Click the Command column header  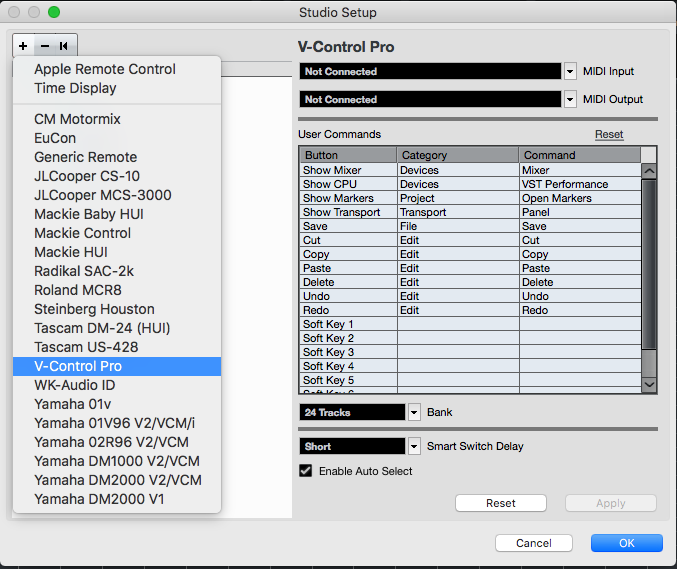(x=580, y=155)
